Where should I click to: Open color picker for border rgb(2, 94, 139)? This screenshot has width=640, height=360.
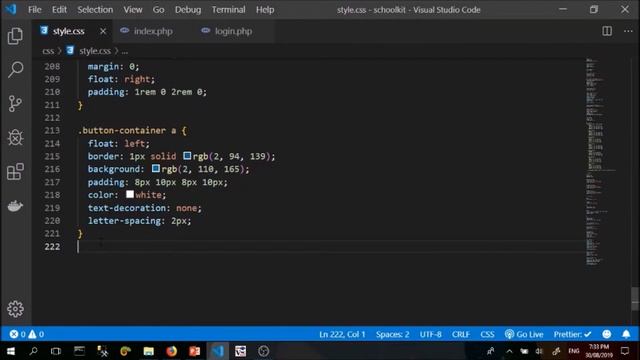pyautogui.click(x=187, y=156)
